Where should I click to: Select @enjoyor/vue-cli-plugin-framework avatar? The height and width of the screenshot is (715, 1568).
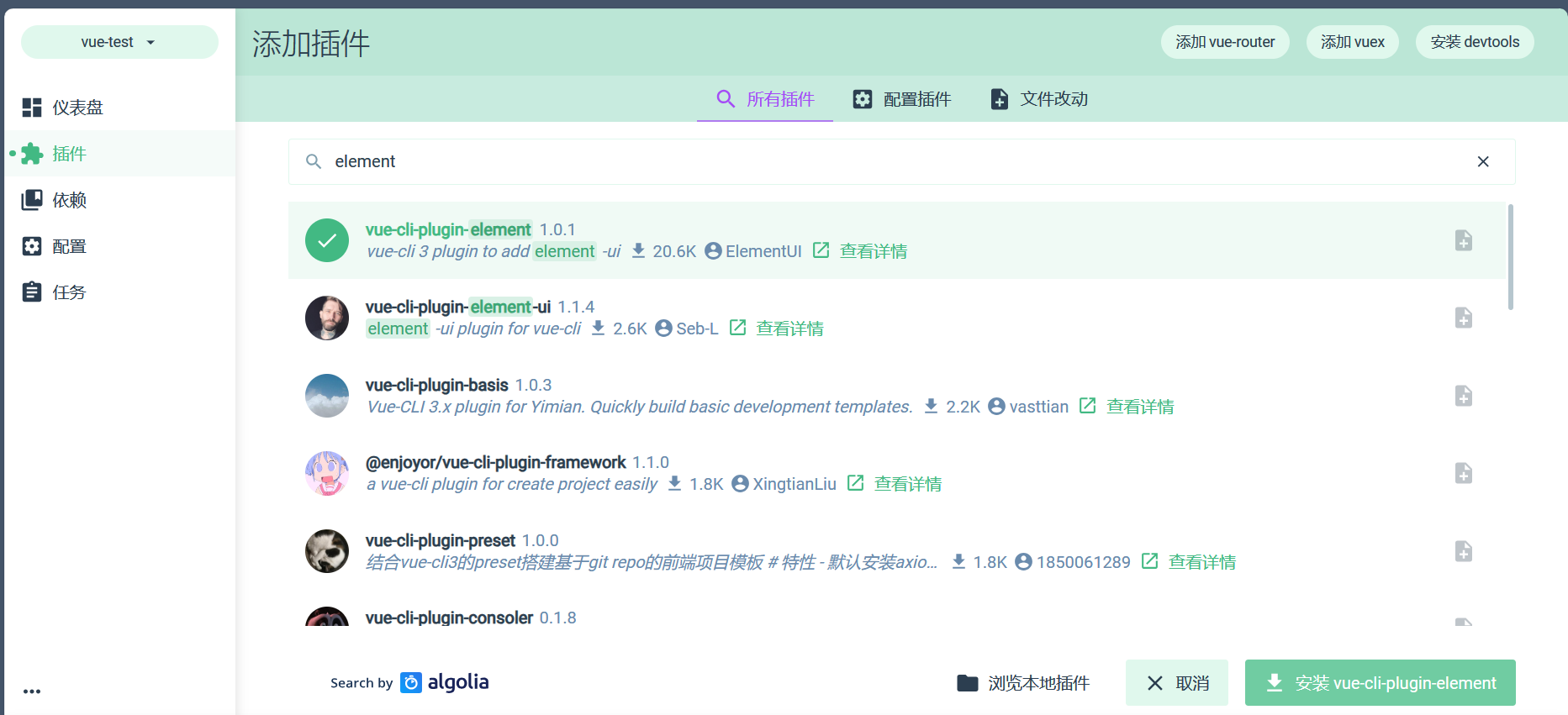coord(327,473)
